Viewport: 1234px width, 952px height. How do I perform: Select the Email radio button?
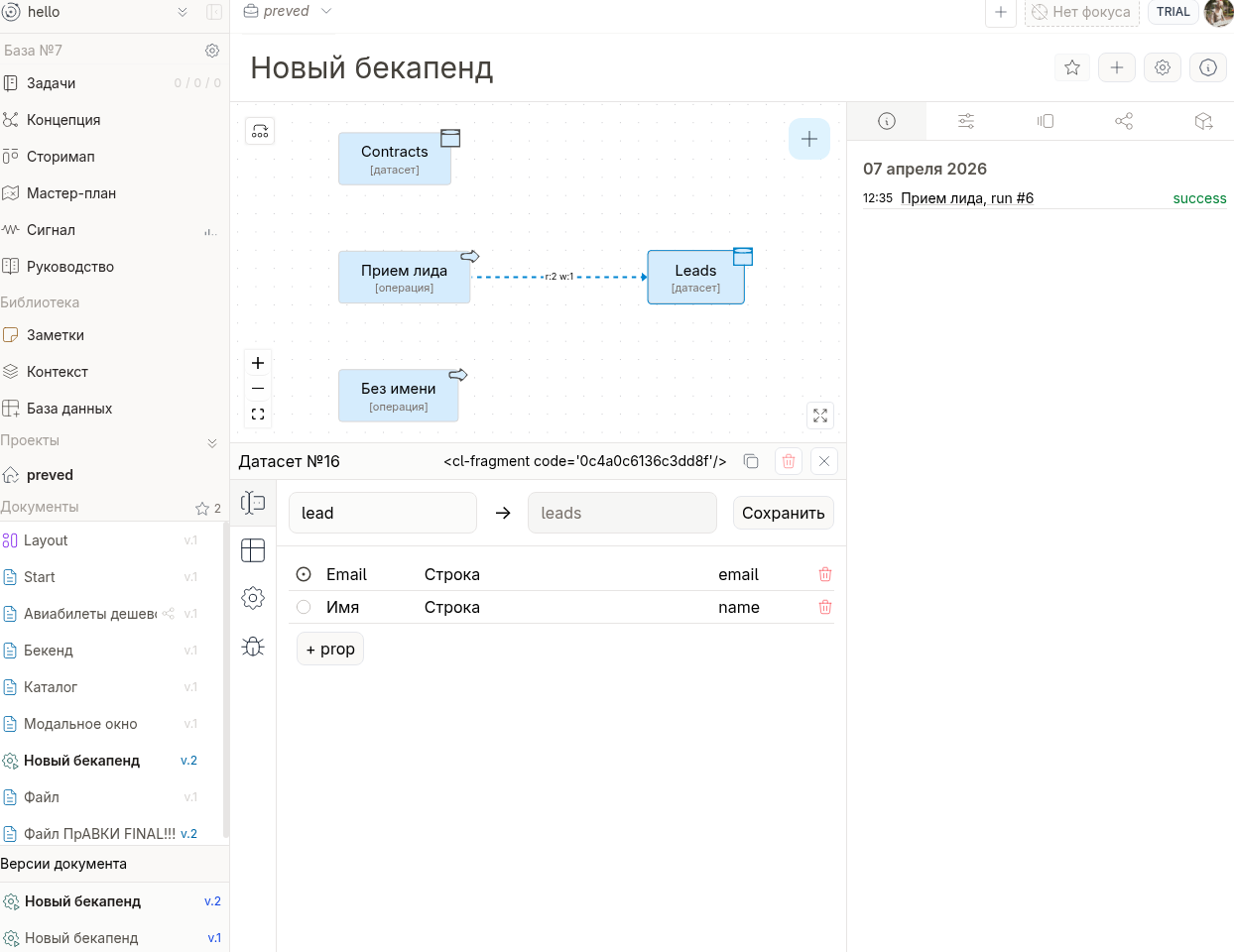point(304,574)
